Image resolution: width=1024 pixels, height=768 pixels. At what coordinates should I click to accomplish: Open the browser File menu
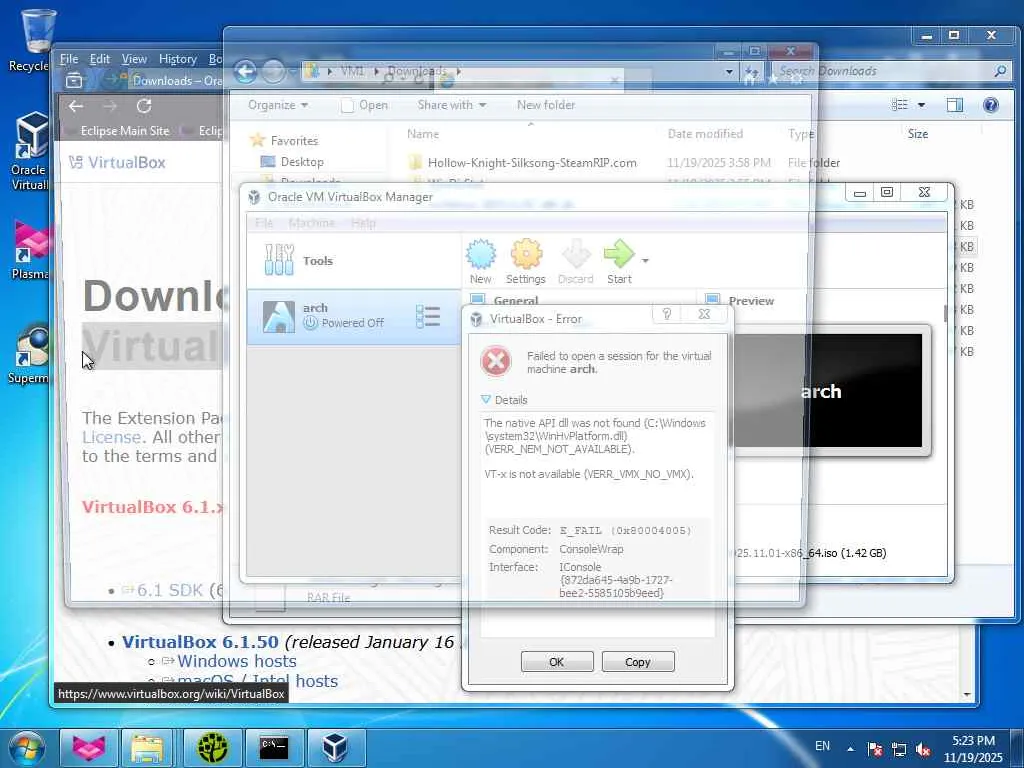(69, 59)
